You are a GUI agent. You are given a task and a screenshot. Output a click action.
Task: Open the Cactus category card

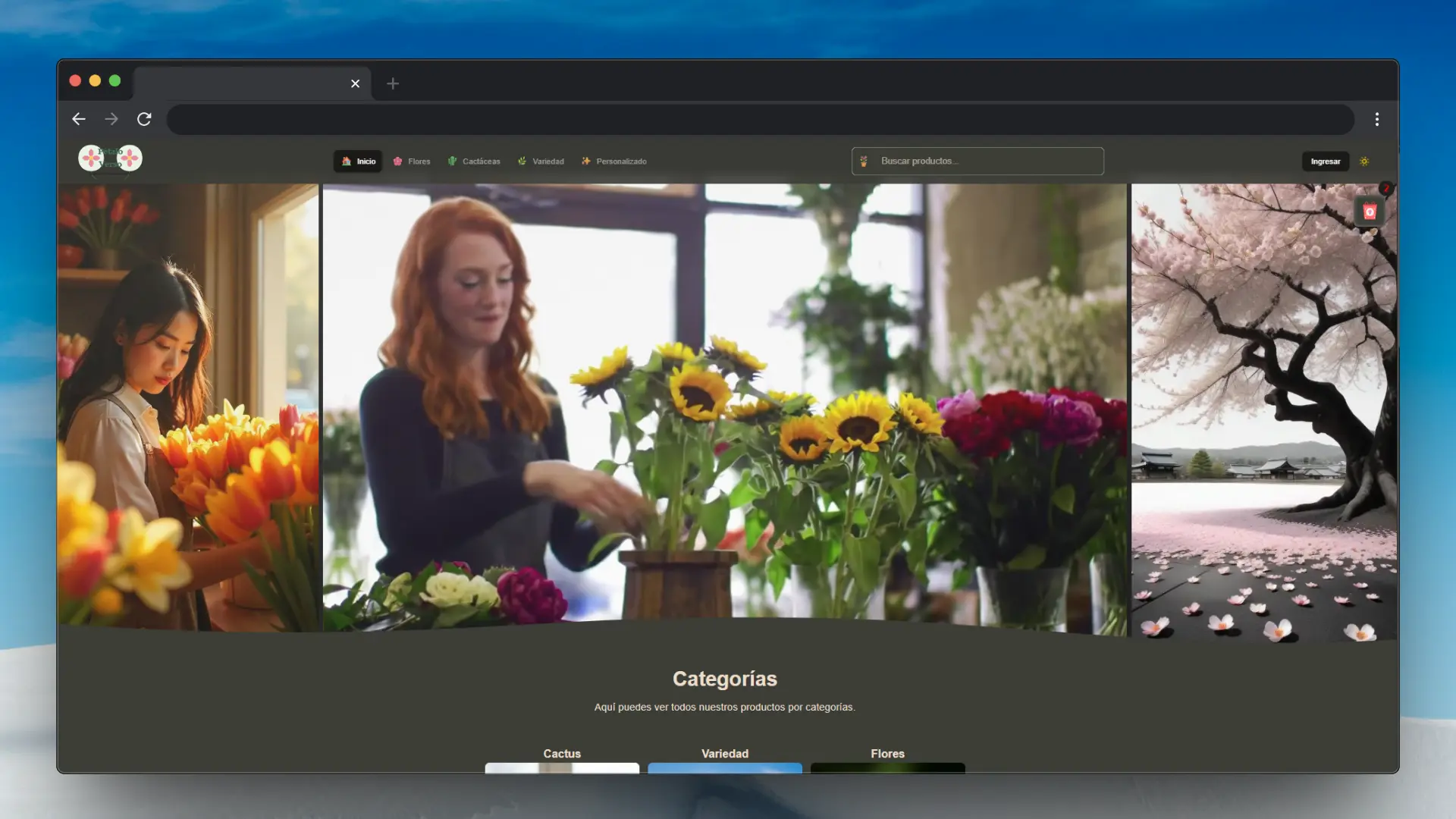562,761
